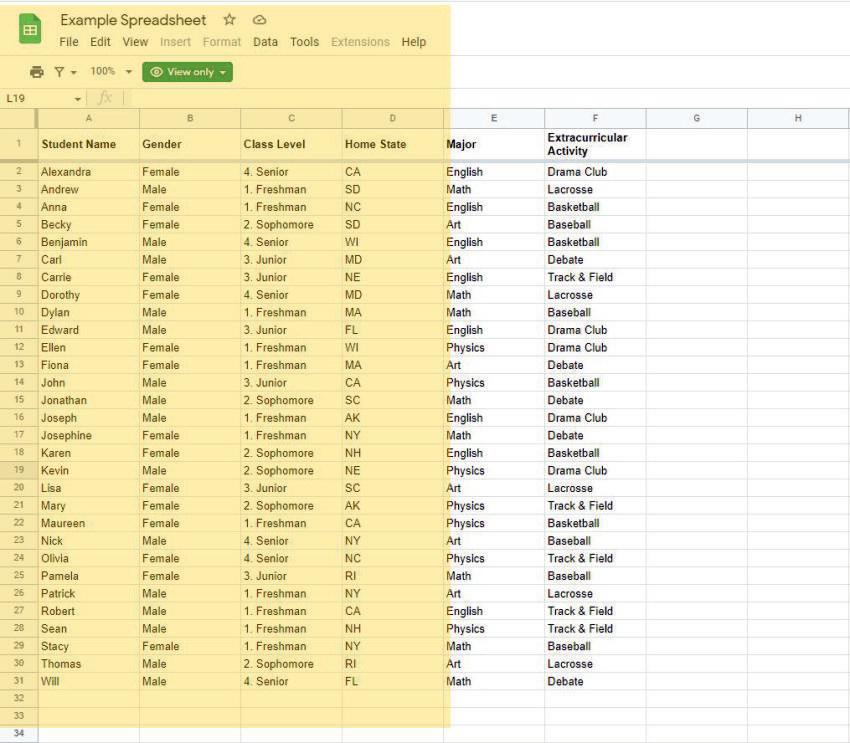850x743 pixels.
Task: Select Lisa's Major cell Art
Action: pyautogui.click(x=494, y=488)
